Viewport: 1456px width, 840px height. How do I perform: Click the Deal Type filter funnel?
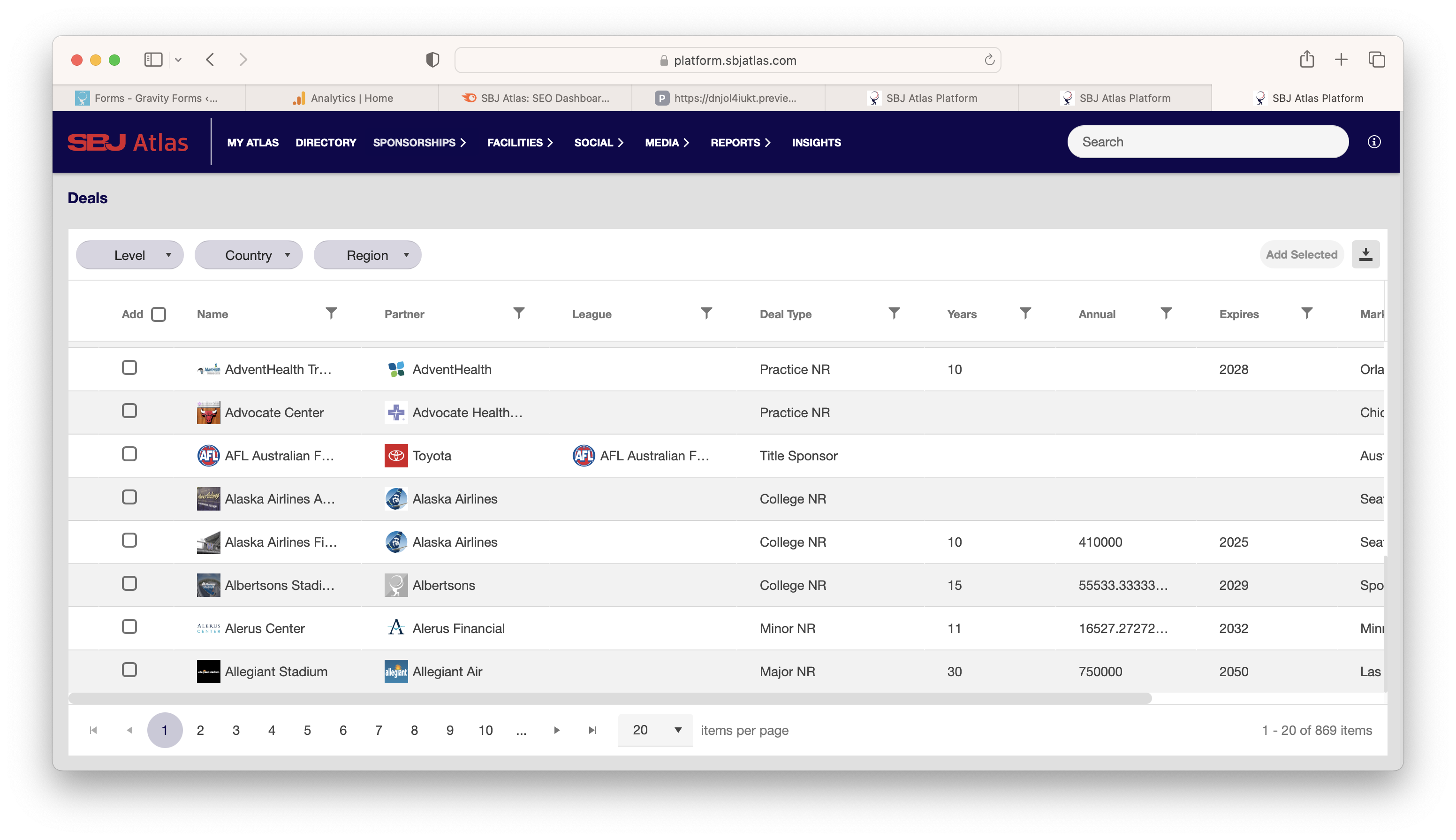click(x=893, y=313)
